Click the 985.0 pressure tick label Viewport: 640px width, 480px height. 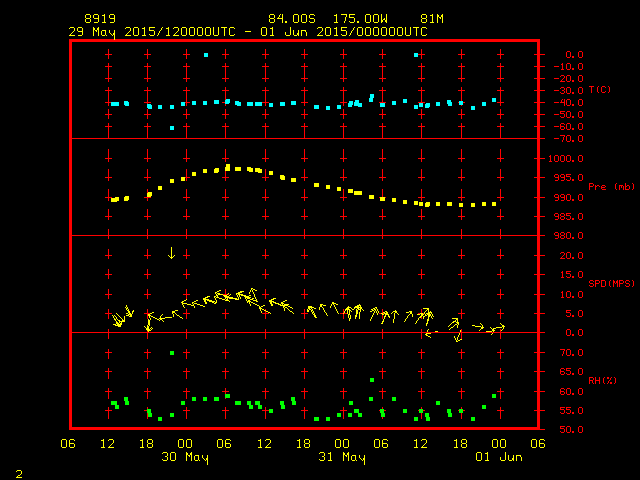point(569,217)
